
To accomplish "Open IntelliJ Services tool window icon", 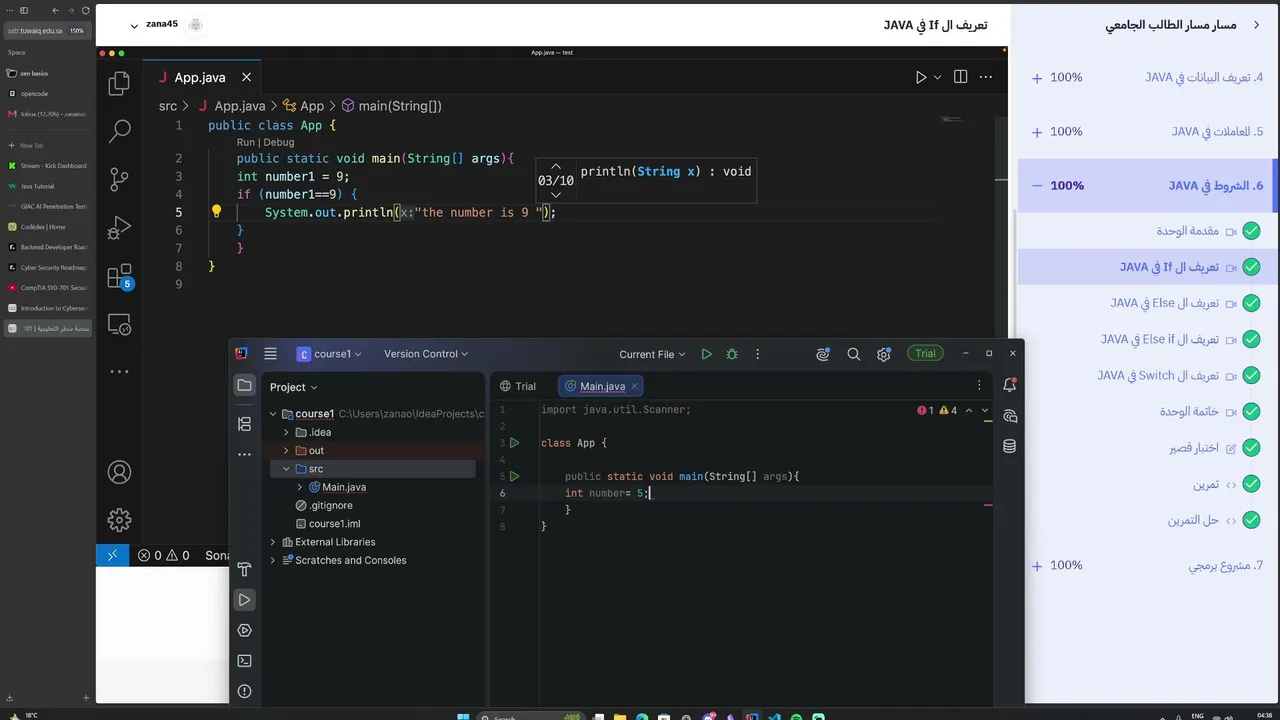I will [x=245, y=630].
